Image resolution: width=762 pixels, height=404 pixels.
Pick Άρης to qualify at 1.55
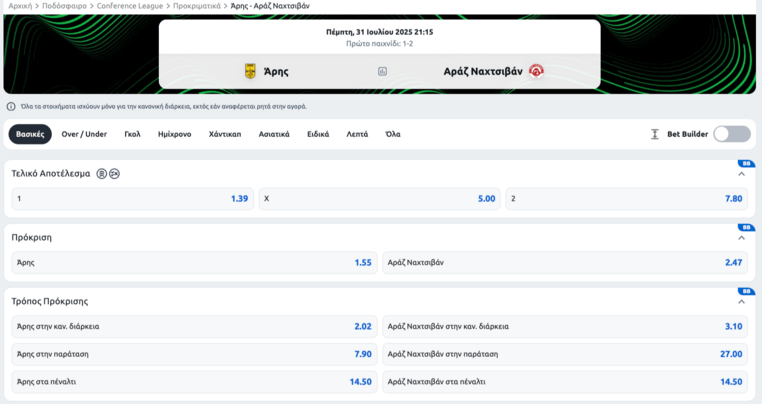point(194,263)
